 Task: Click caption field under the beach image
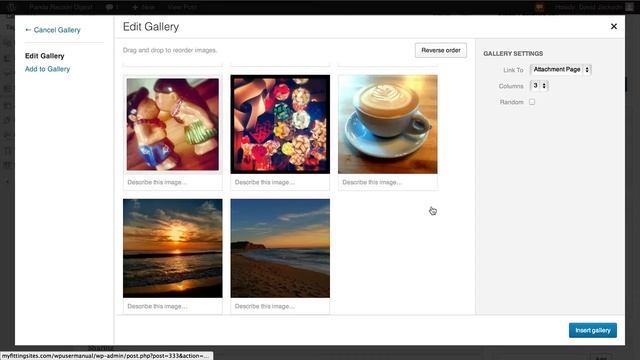point(280,306)
